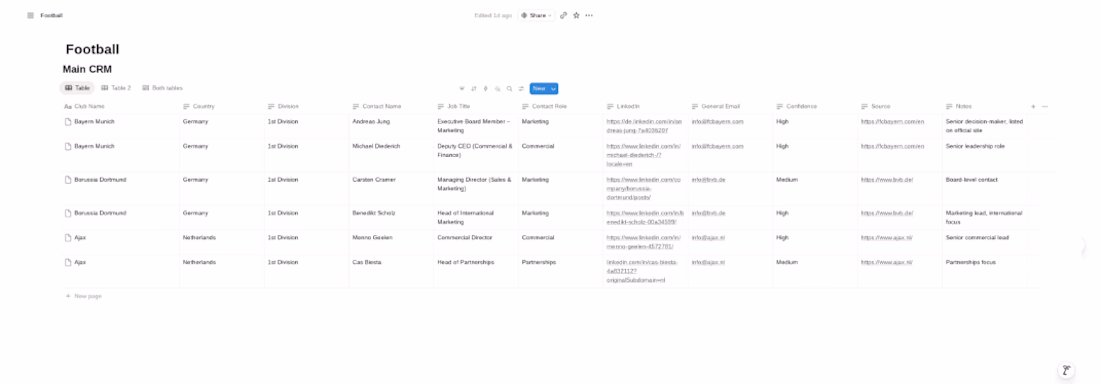Open the ajax.nl source link in Menno Geelen row

[887, 237]
